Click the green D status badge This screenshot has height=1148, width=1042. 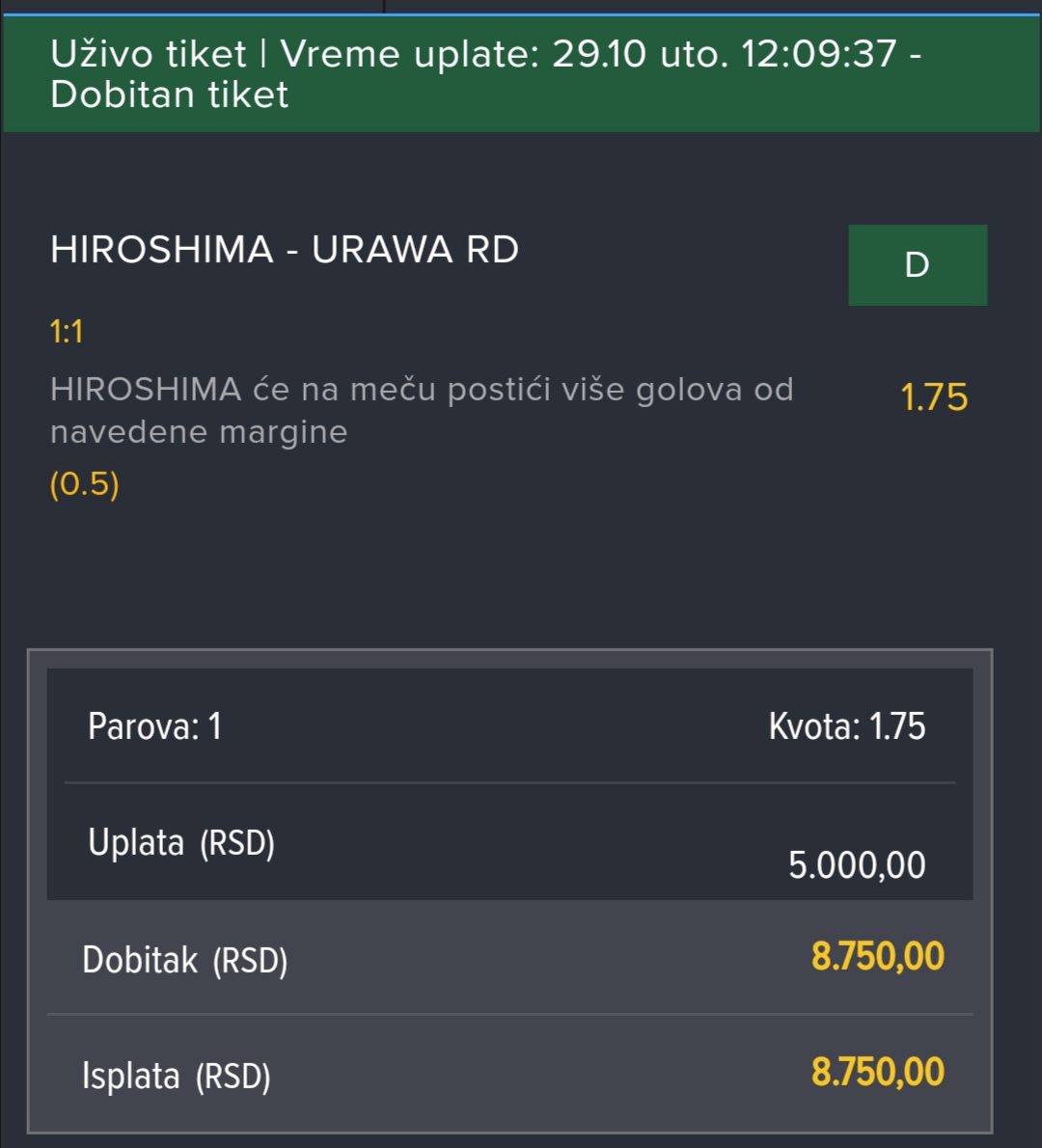(x=918, y=265)
